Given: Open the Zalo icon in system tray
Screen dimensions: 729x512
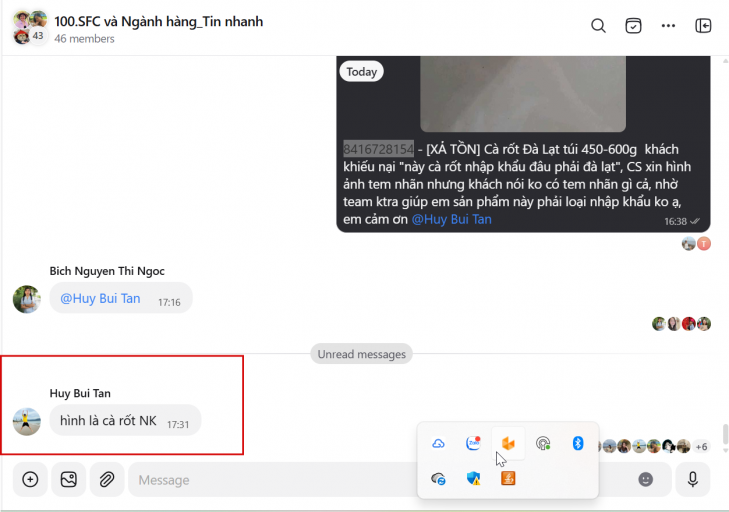Looking at the screenshot, I should coord(473,444).
